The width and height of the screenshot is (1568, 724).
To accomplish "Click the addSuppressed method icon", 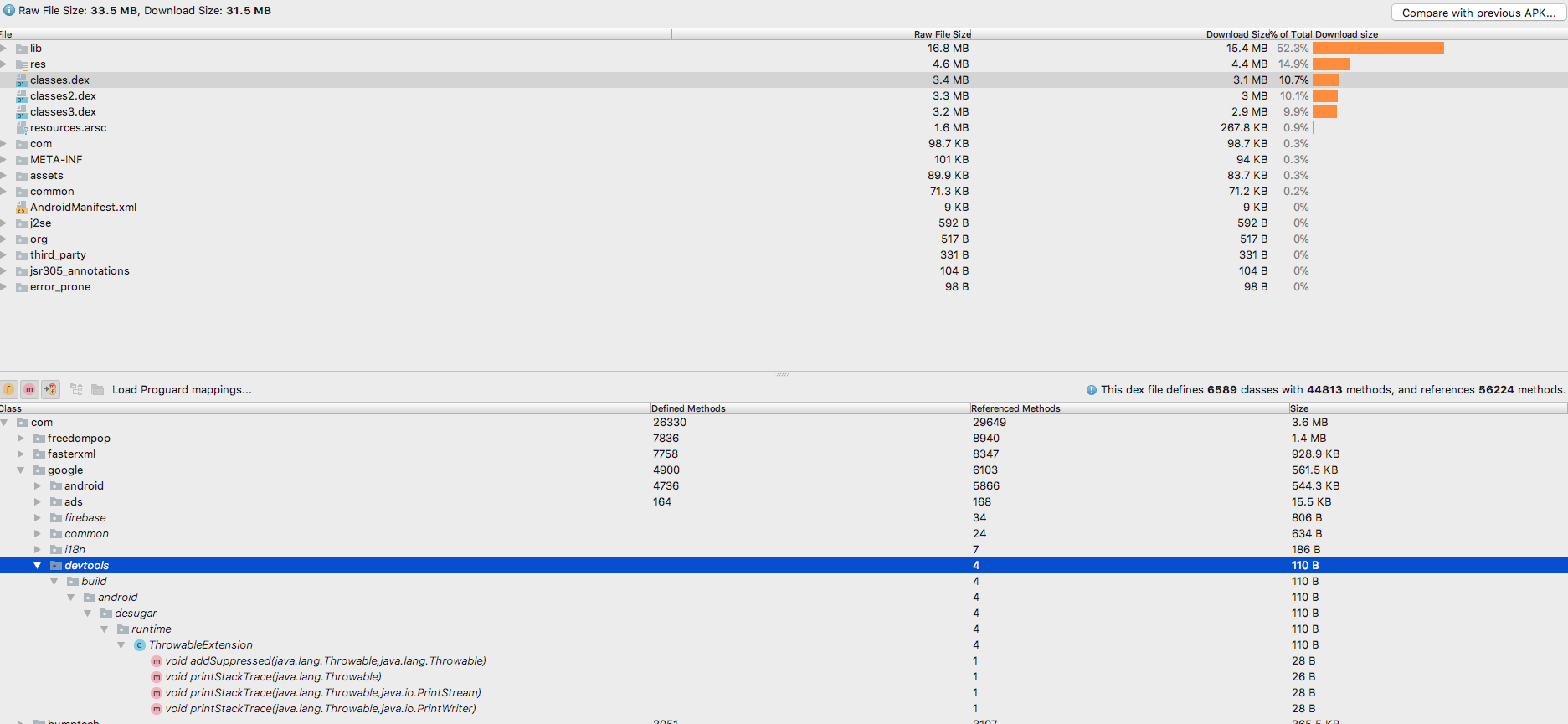I will click(x=157, y=661).
